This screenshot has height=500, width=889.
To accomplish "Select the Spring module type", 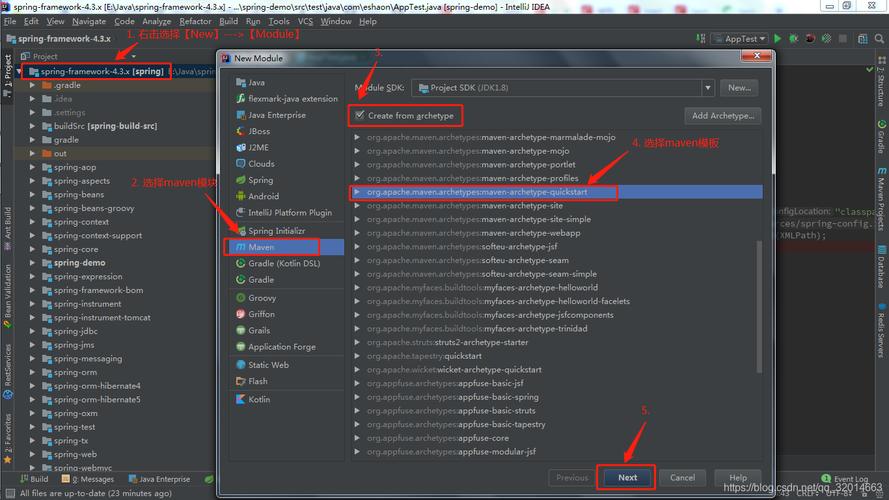I will 254,180.
